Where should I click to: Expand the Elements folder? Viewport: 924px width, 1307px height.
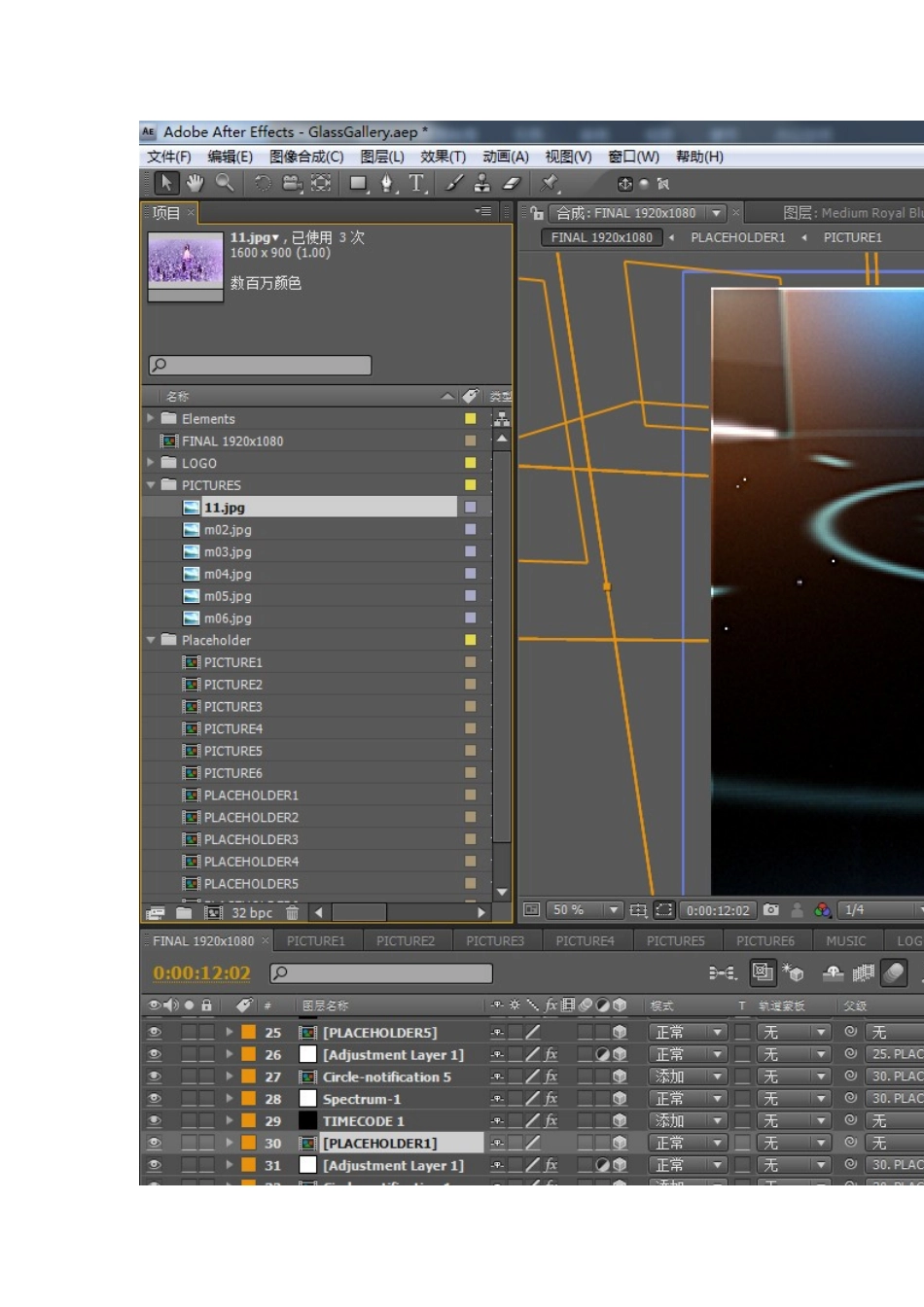[x=151, y=418]
